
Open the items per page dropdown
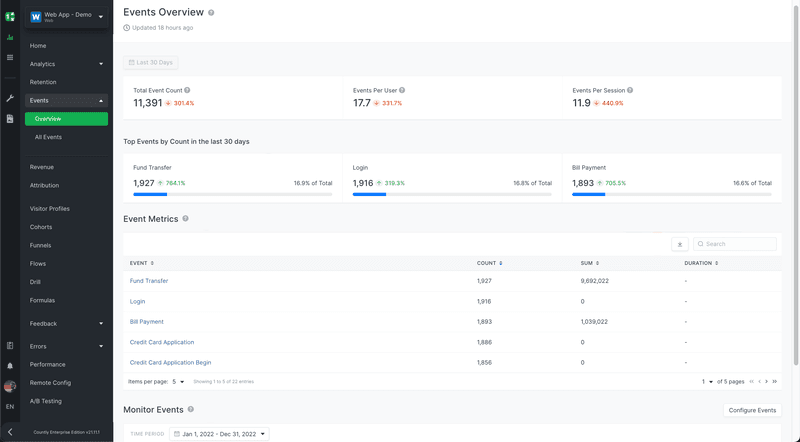point(177,382)
